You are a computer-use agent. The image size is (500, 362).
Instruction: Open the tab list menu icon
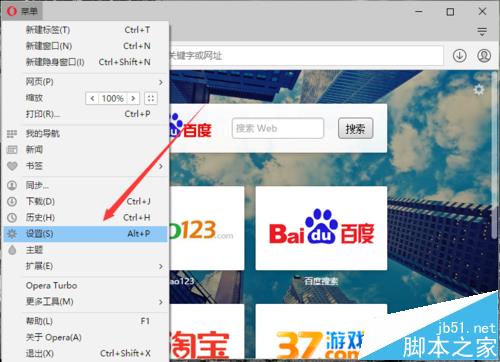pyautogui.click(x=482, y=32)
